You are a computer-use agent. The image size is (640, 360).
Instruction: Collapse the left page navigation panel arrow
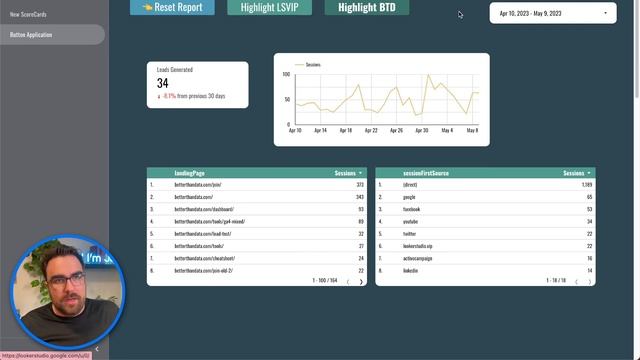(97, 349)
